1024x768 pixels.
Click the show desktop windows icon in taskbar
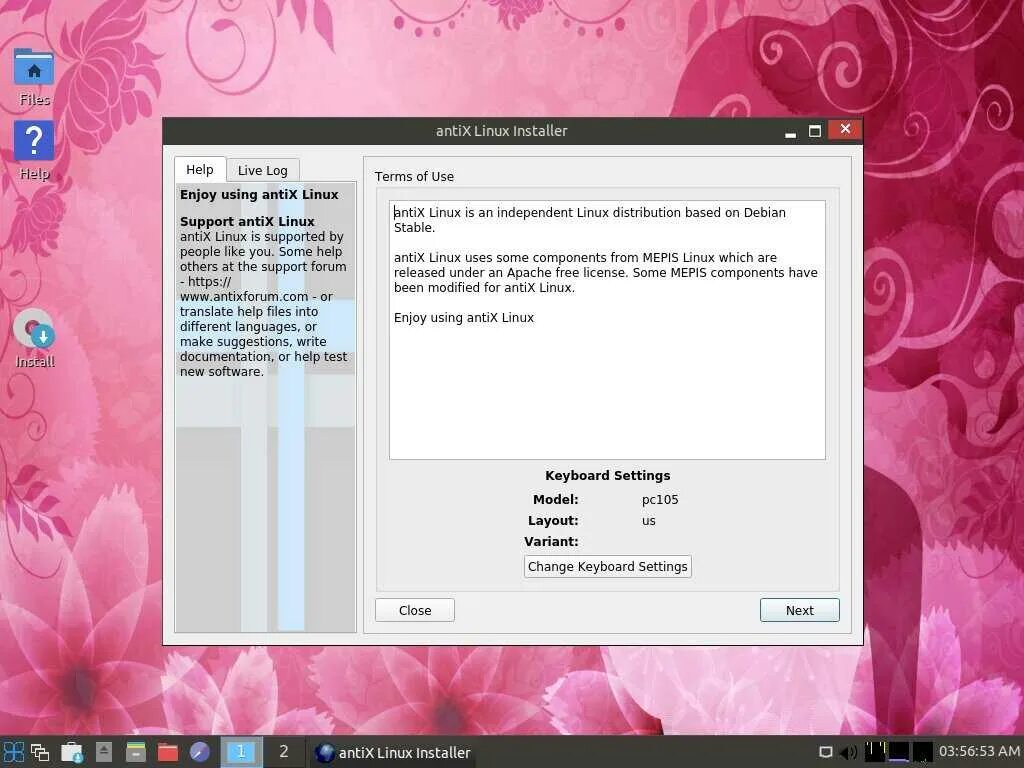pyautogui.click(x=40, y=752)
